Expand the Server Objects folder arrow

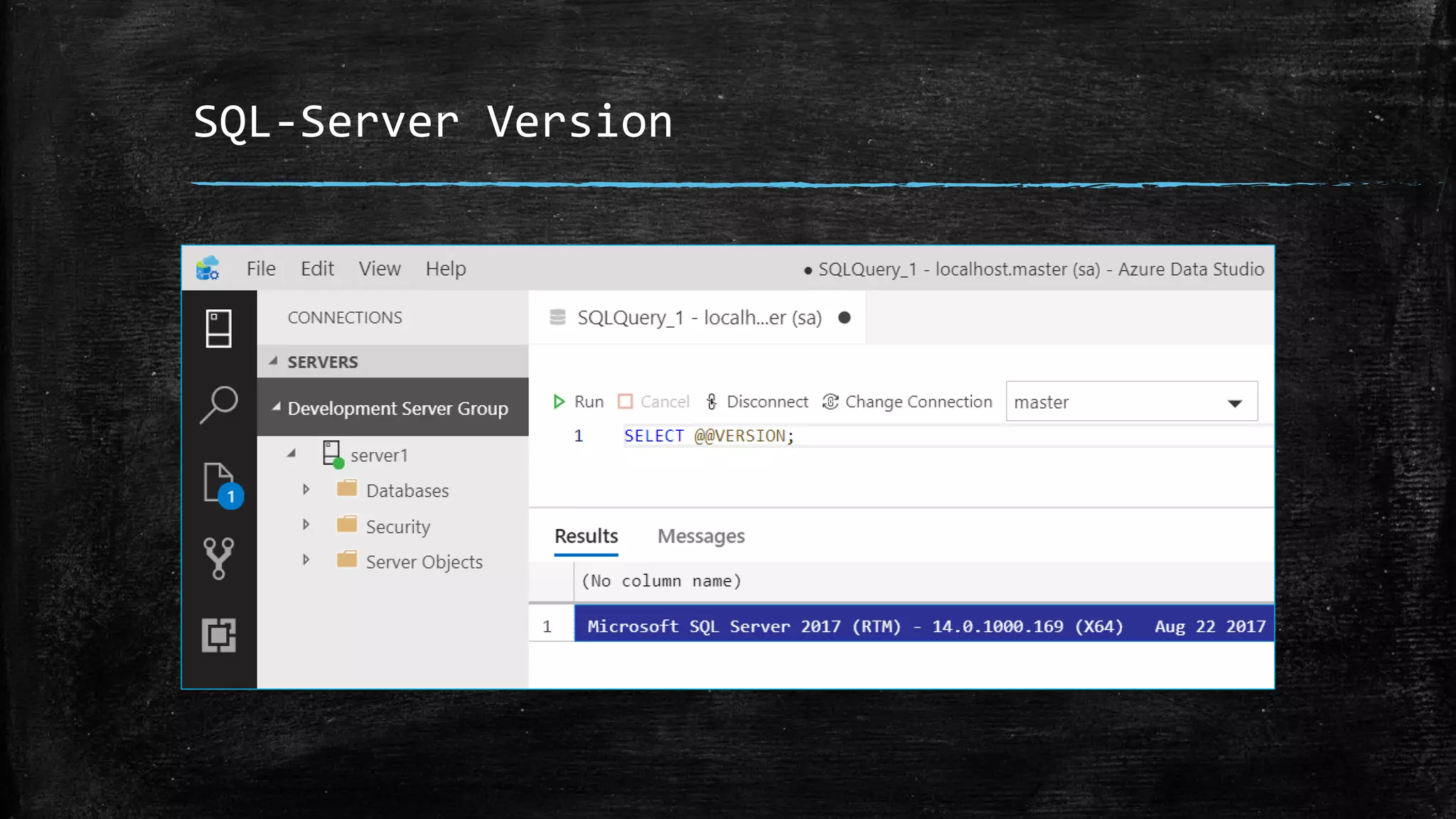pyautogui.click(x=306, y=560)
